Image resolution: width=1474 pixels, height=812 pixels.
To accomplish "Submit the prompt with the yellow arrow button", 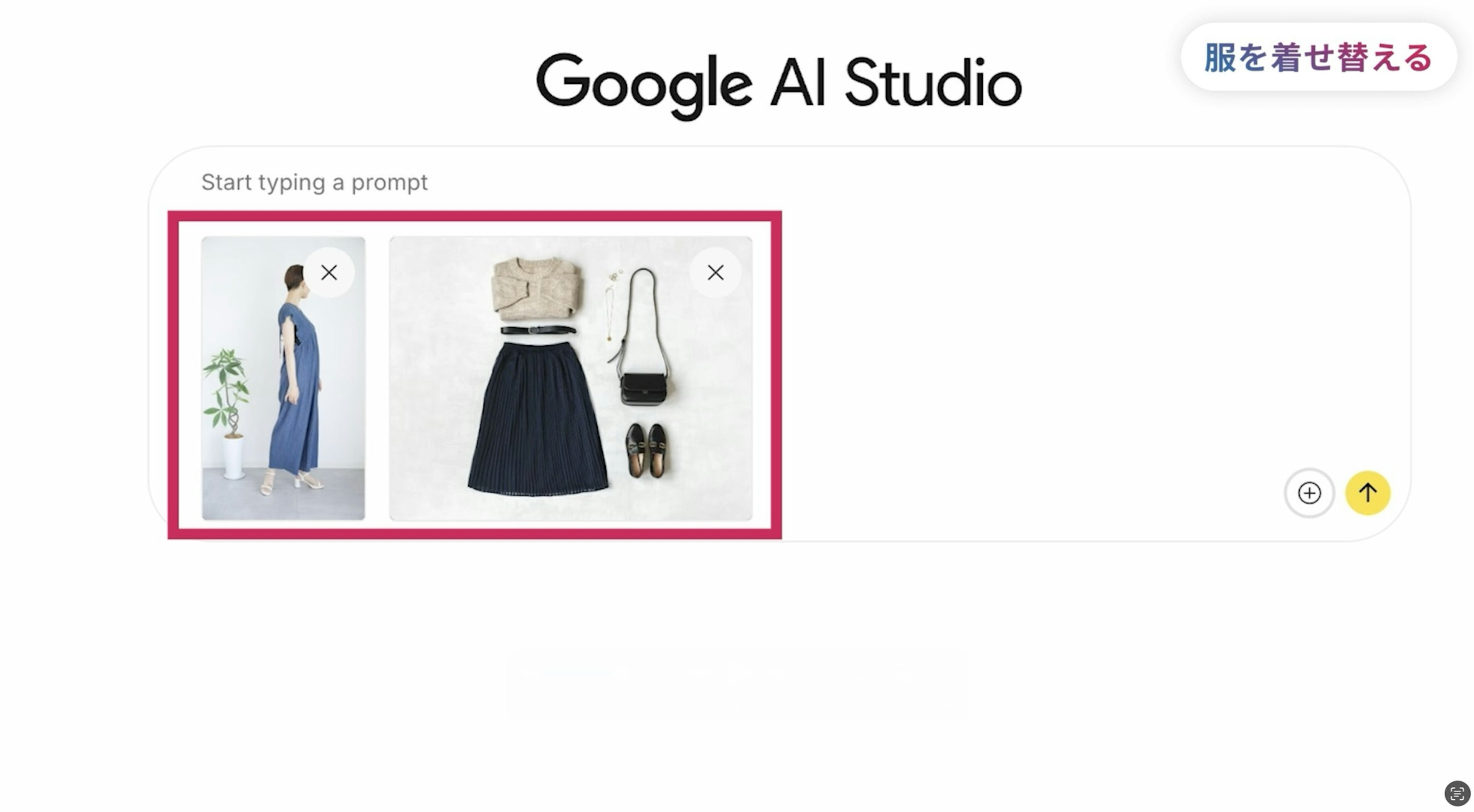I will tap(1367, 493).
